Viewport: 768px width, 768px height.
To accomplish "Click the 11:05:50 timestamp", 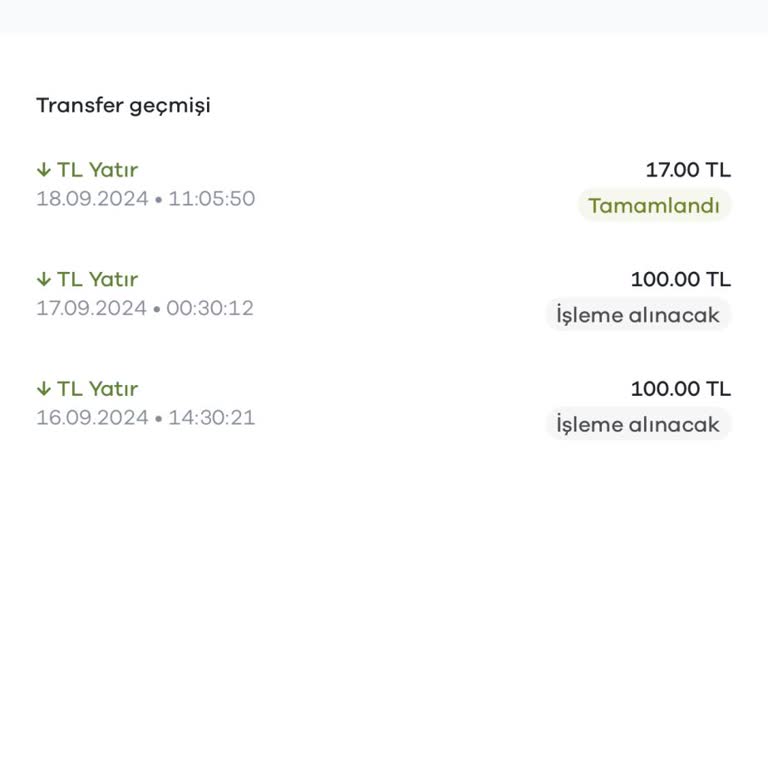I will point(211,198).
